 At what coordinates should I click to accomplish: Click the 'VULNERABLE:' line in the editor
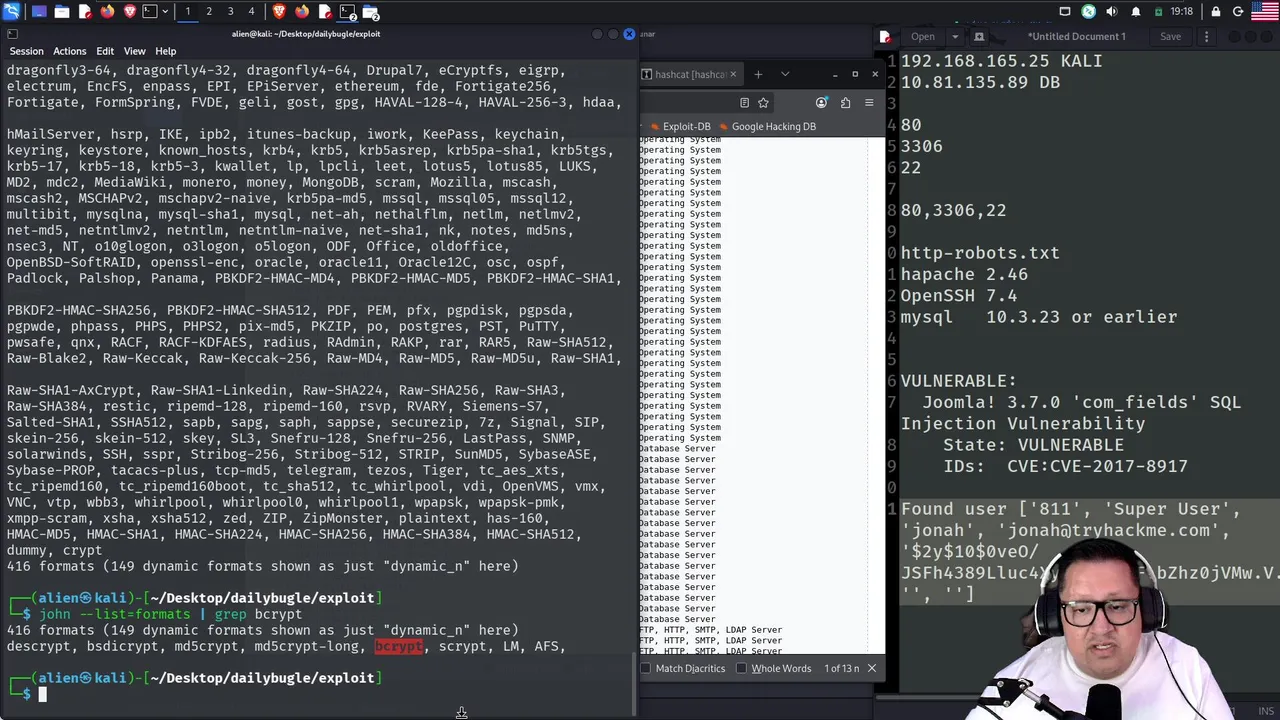point(959,381)
